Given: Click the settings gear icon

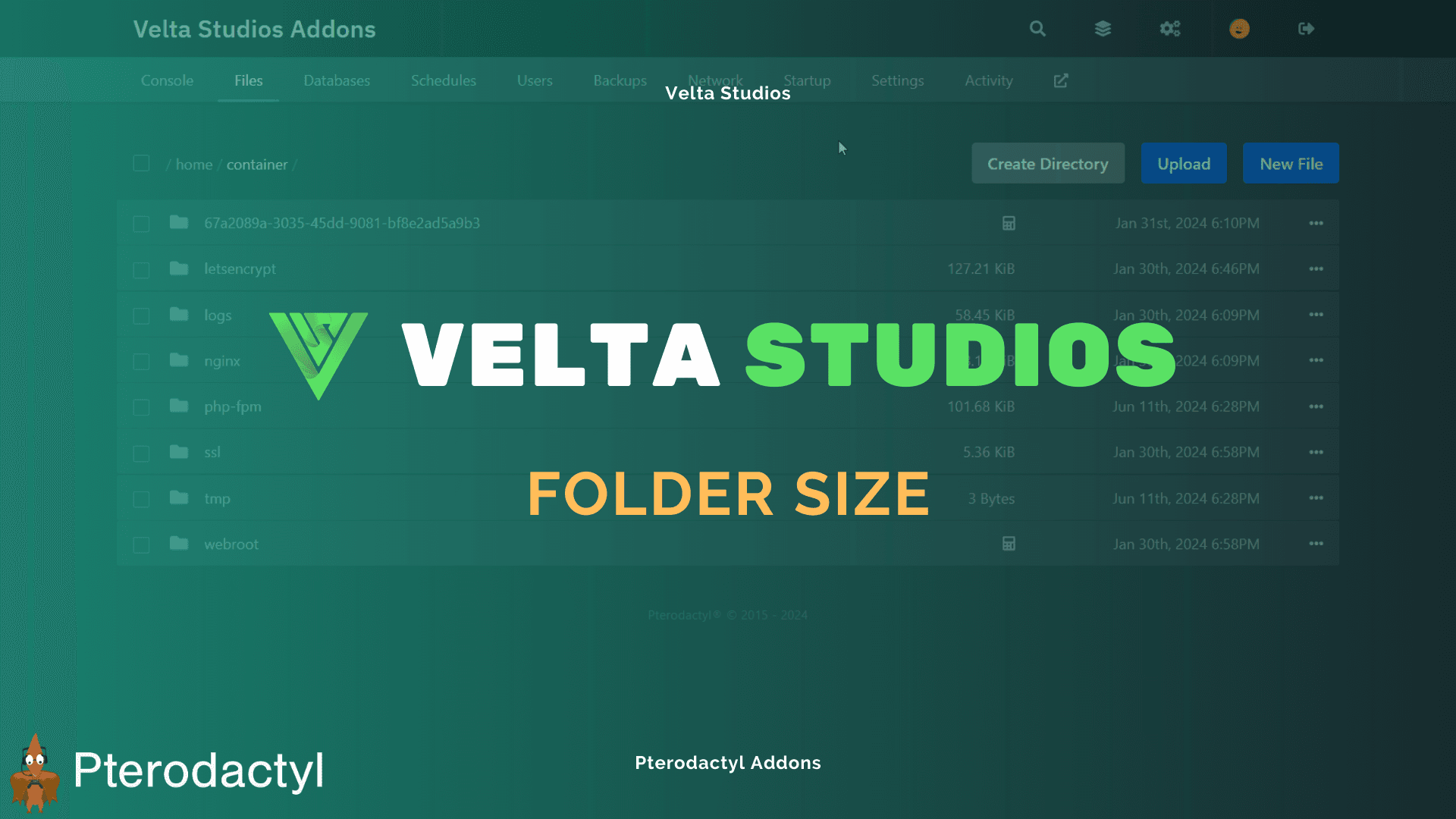Looking at the screenshot, I should [1170, 28].
